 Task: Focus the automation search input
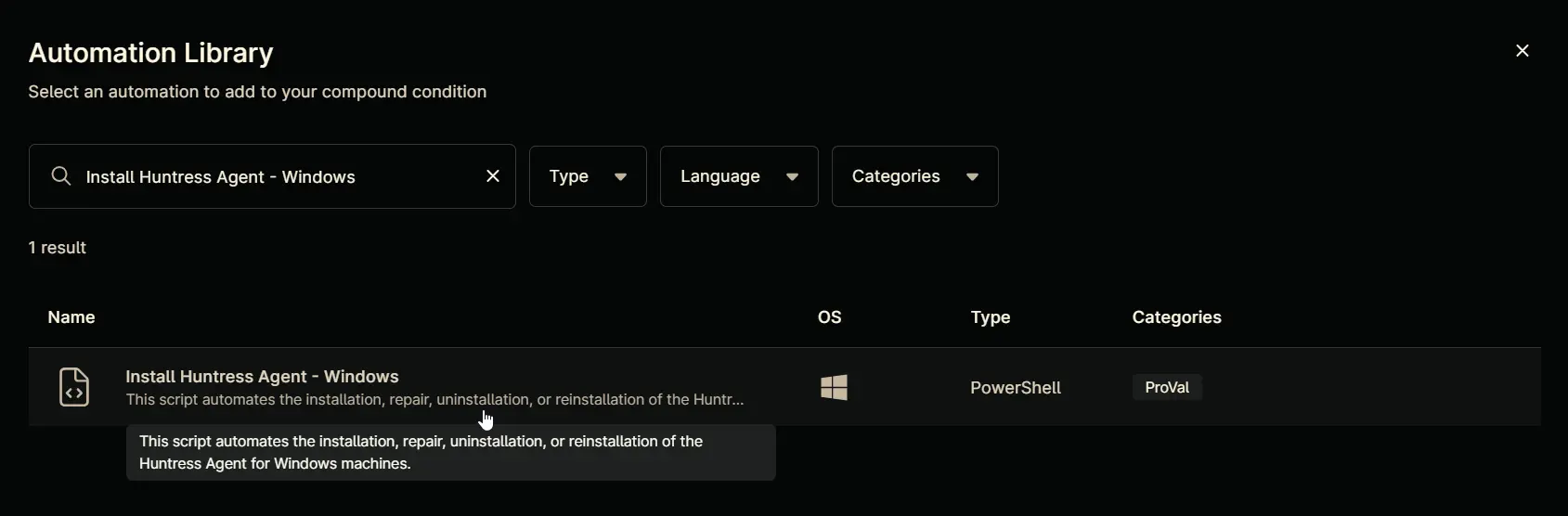(x=279, y=176)
